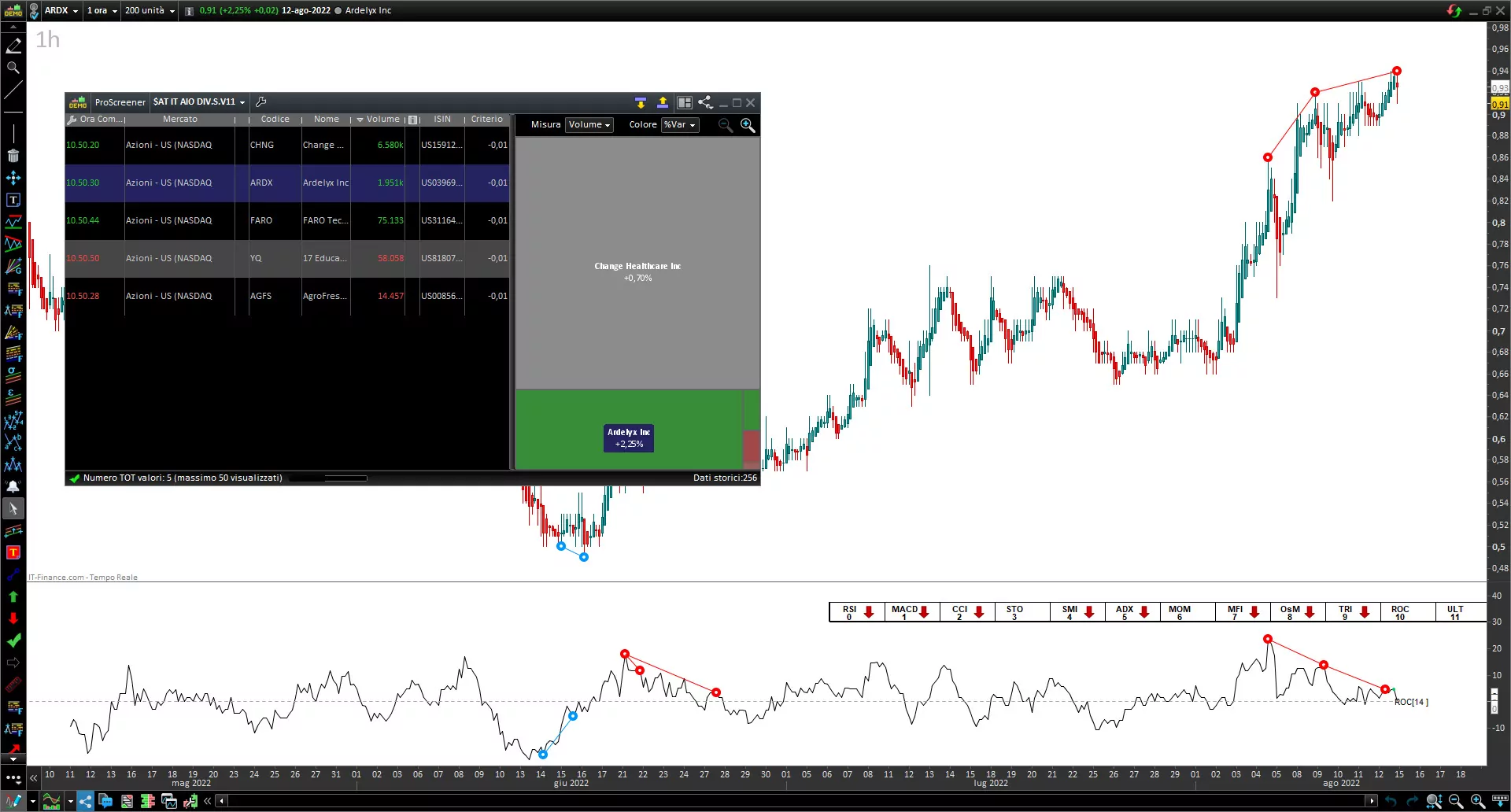Select the green up arrow marker tool

pos(13,596)
